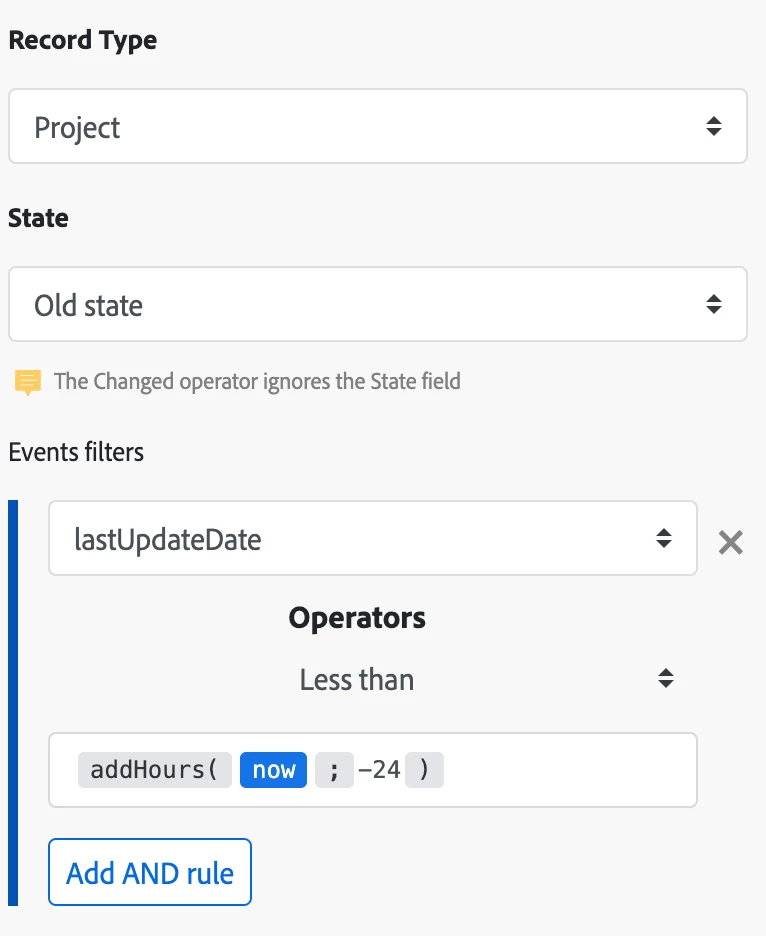
Task: Select the blue now variable token
Action: pyautogui.click(x=273, y=769)
